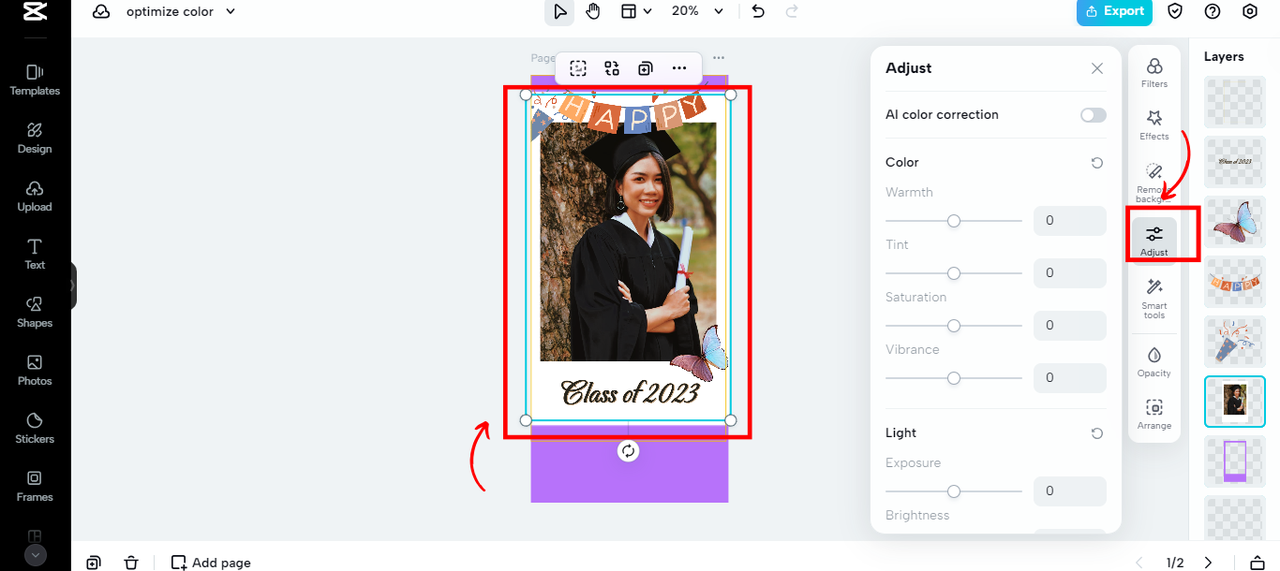
Task: Open more options in floating toolbar
Action: pyautogui.click(x=679, y=68)
